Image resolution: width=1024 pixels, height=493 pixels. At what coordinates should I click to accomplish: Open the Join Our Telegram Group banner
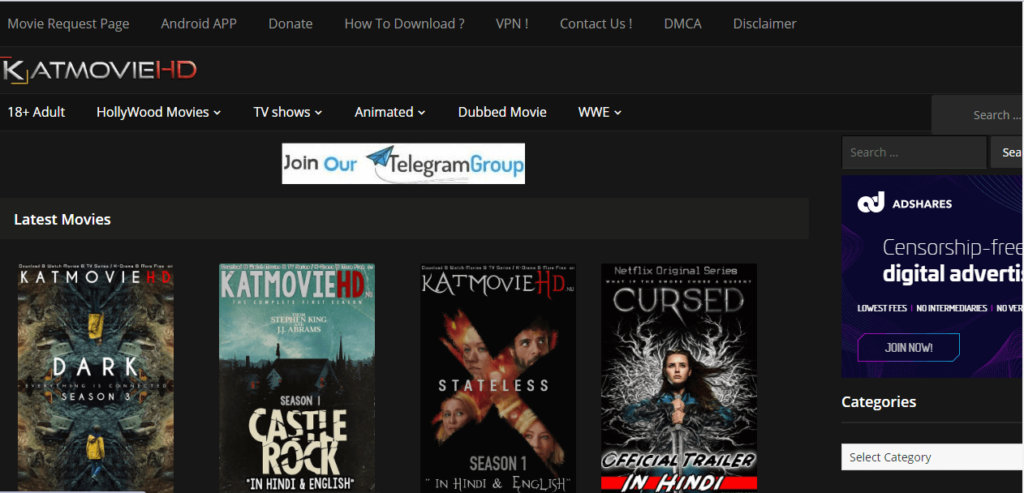pos(403,163)
